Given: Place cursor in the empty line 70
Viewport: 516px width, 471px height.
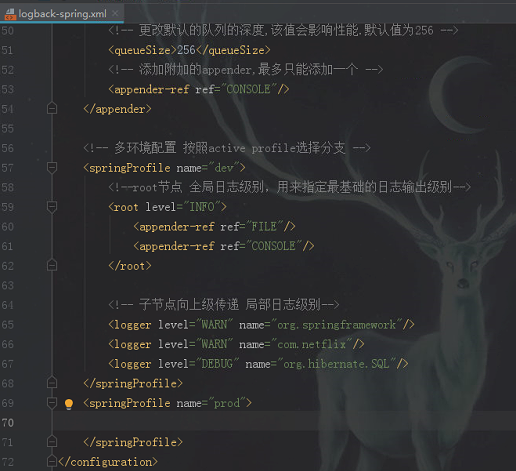Looking at the screenshot, I should coord(284,423).
